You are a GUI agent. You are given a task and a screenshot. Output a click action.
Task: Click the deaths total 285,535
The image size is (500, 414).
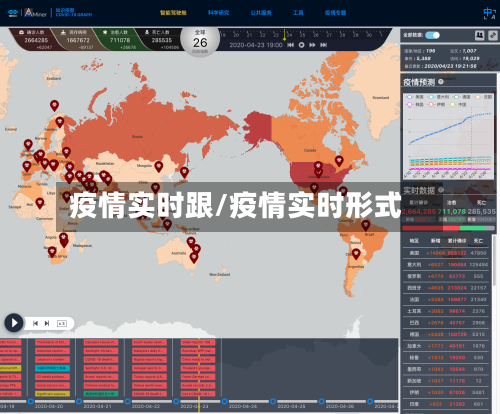click(x=481, y=211)
